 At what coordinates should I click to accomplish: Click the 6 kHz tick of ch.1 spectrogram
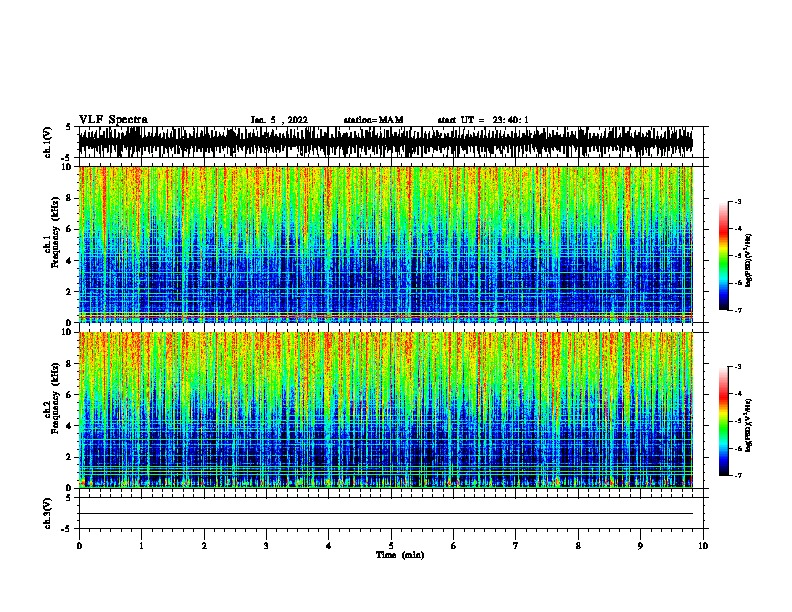click(x=71, y=229)
